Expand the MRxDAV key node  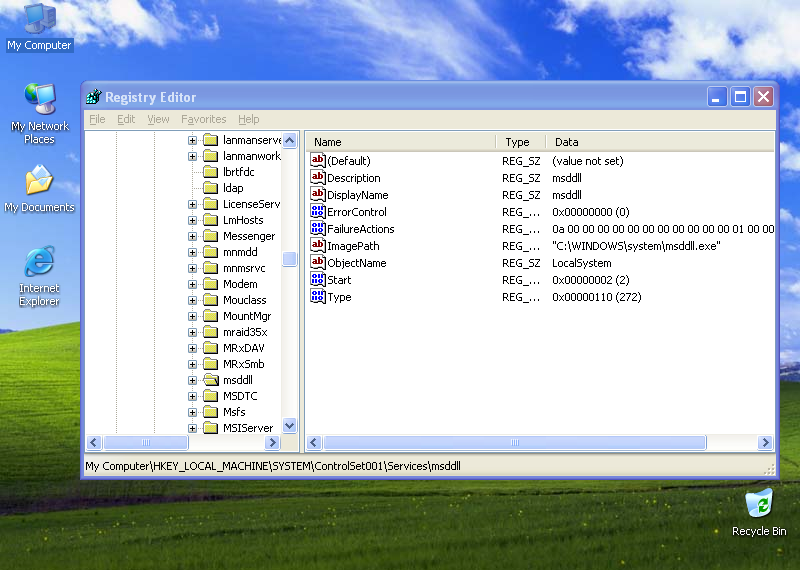(192, 349)
